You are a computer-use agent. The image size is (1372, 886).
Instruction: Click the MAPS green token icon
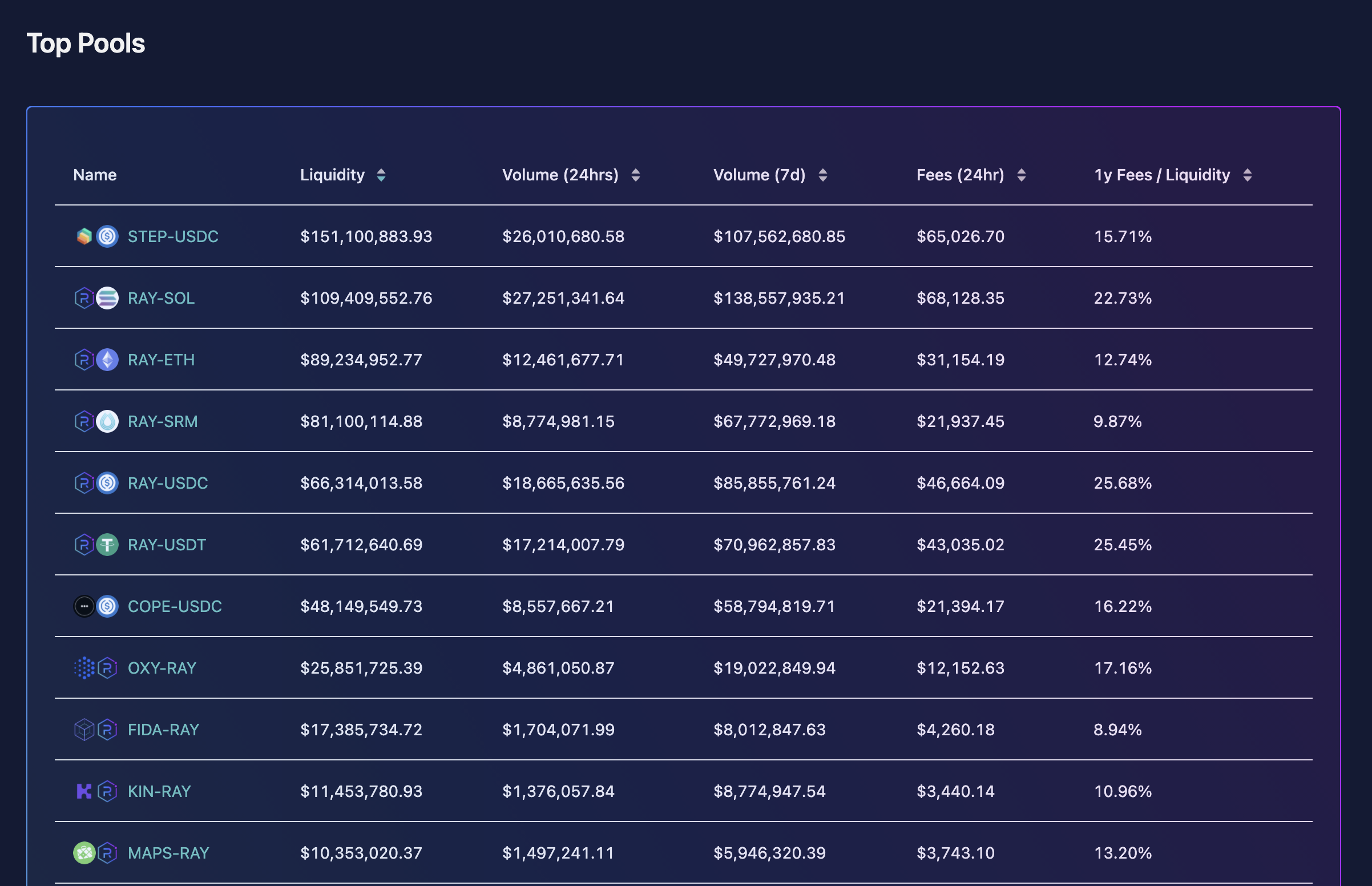click(84, 853)
